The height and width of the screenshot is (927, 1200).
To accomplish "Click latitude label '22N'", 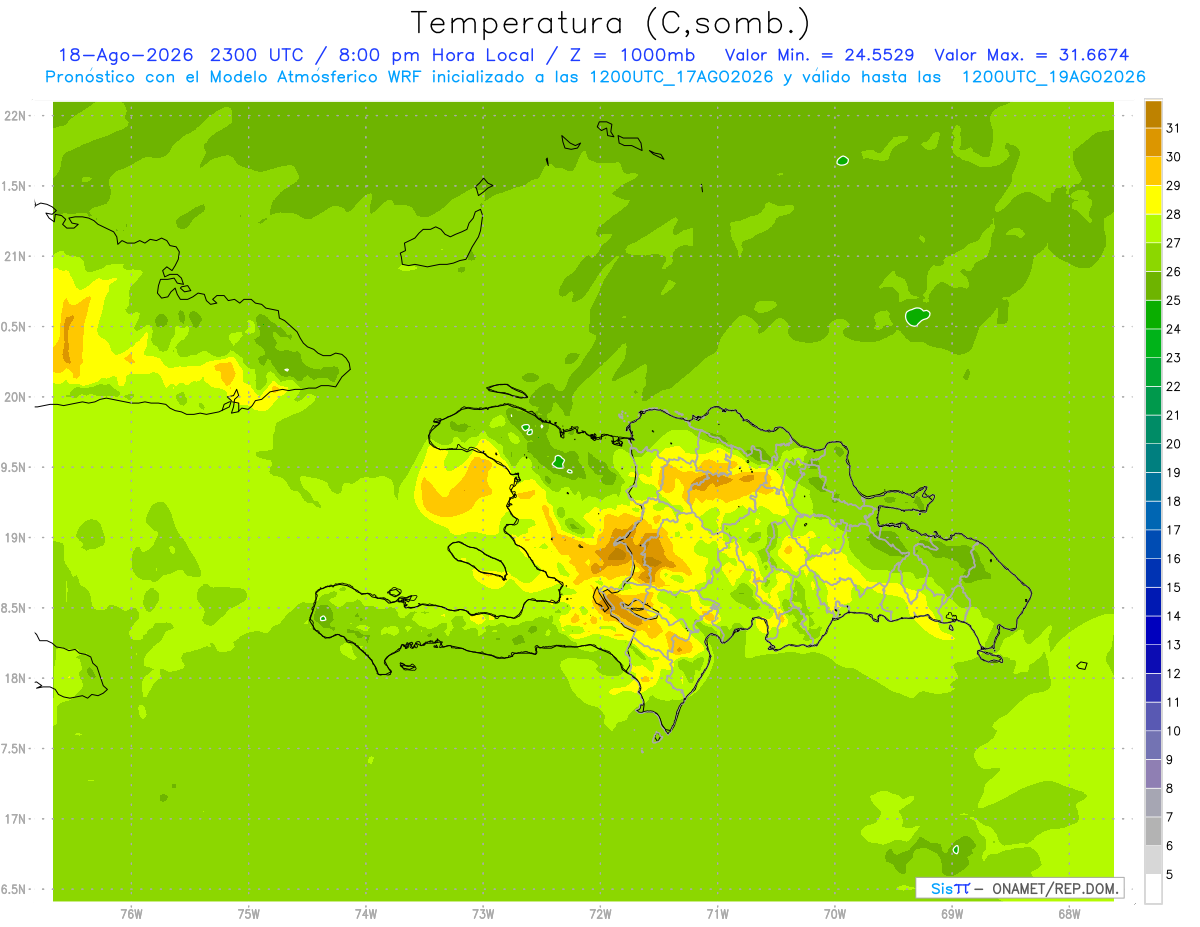I will point(17,116).
